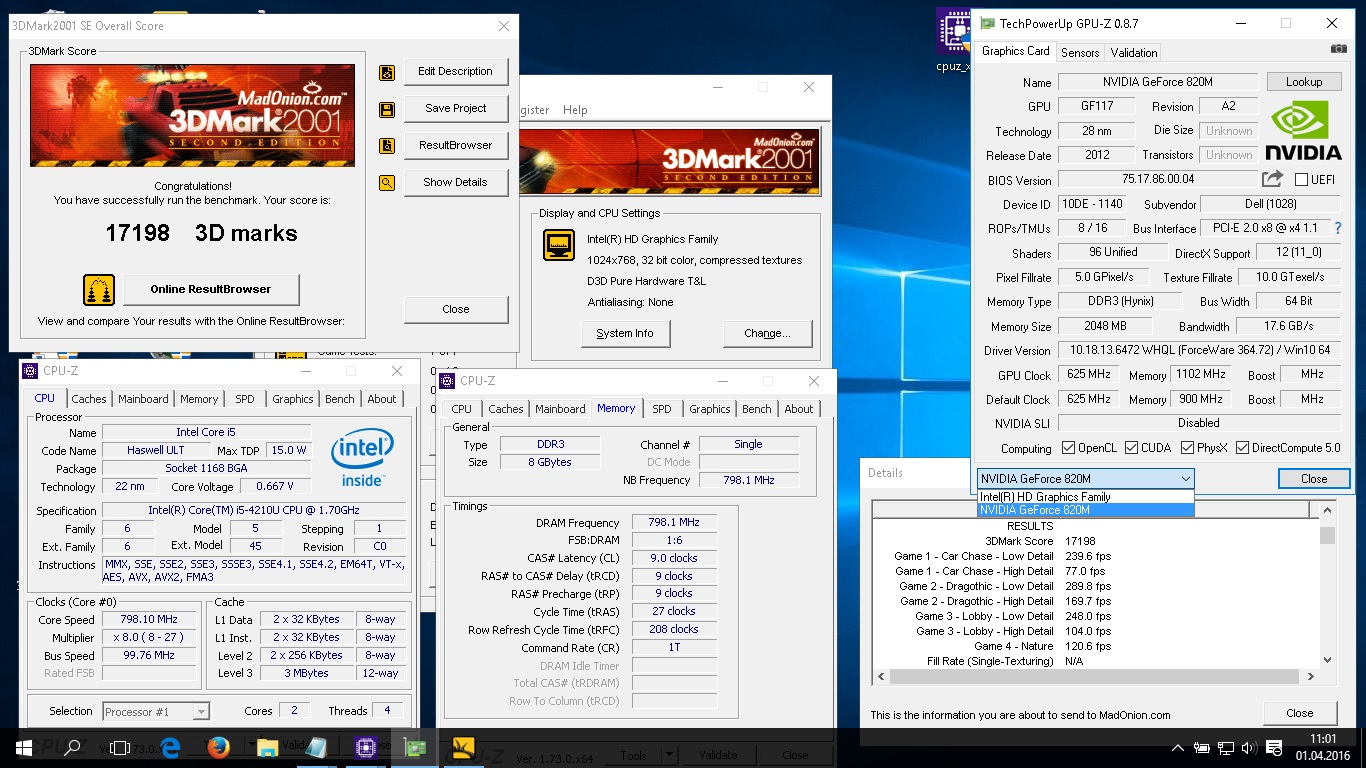
Task: Click the battery status tray icon
Action: [1201, 748]
